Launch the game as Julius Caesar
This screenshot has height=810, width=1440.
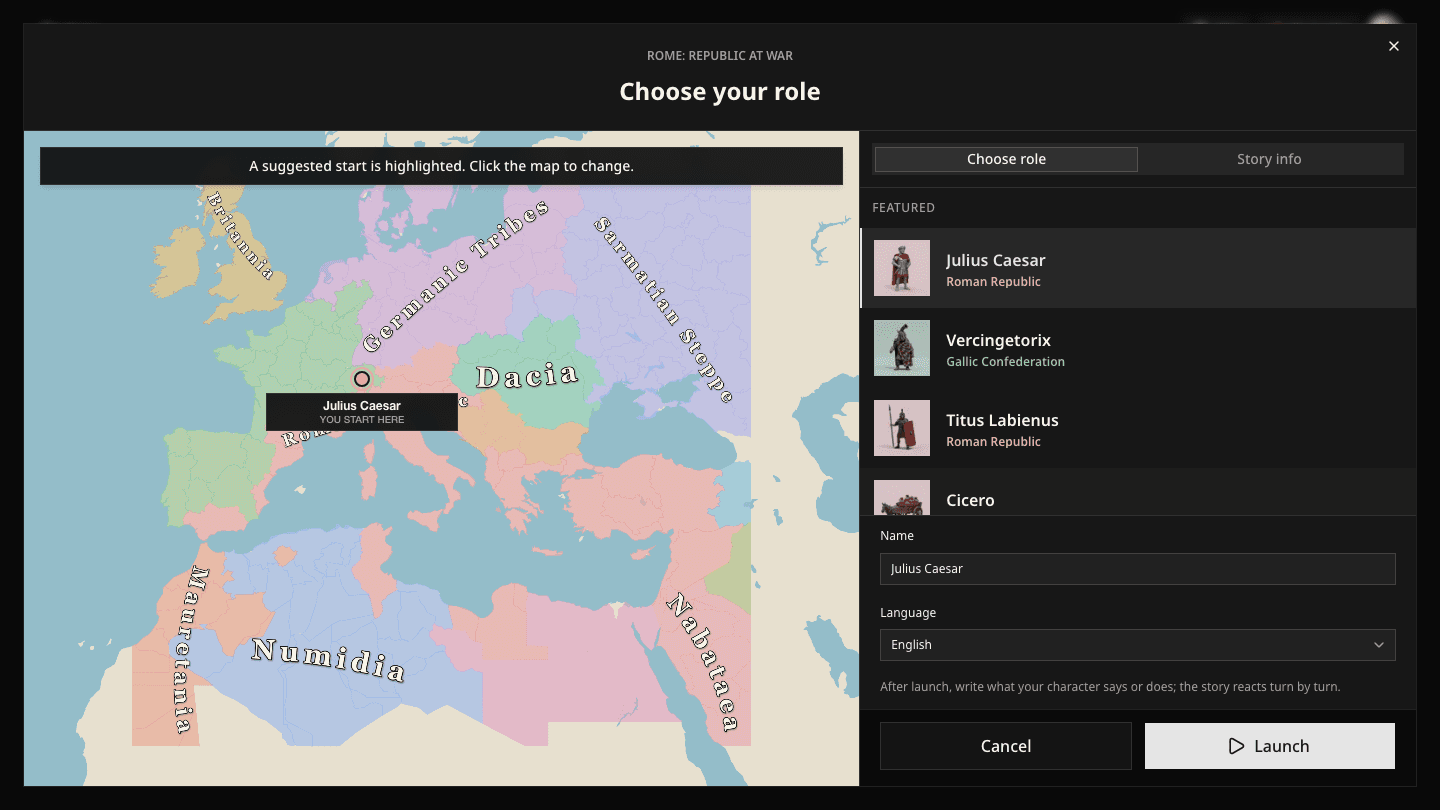[x=1270, y=746]
